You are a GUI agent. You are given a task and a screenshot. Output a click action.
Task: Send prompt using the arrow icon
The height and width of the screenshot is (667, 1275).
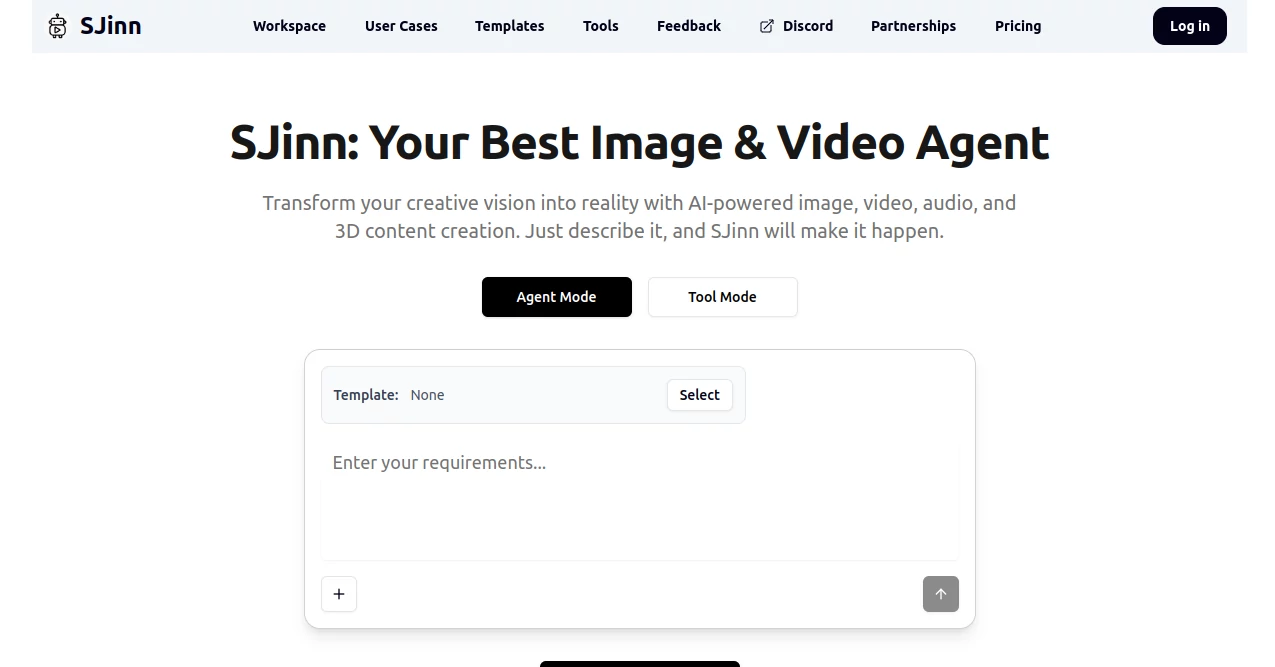(940, 594)
